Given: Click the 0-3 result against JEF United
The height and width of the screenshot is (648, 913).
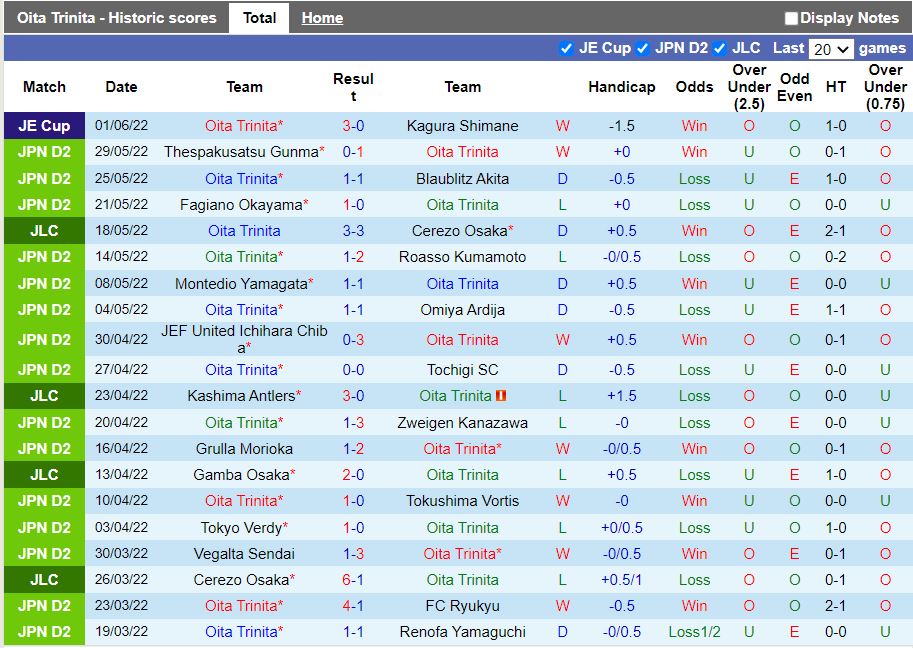Looking at the screenshot, I should point(353,340).
